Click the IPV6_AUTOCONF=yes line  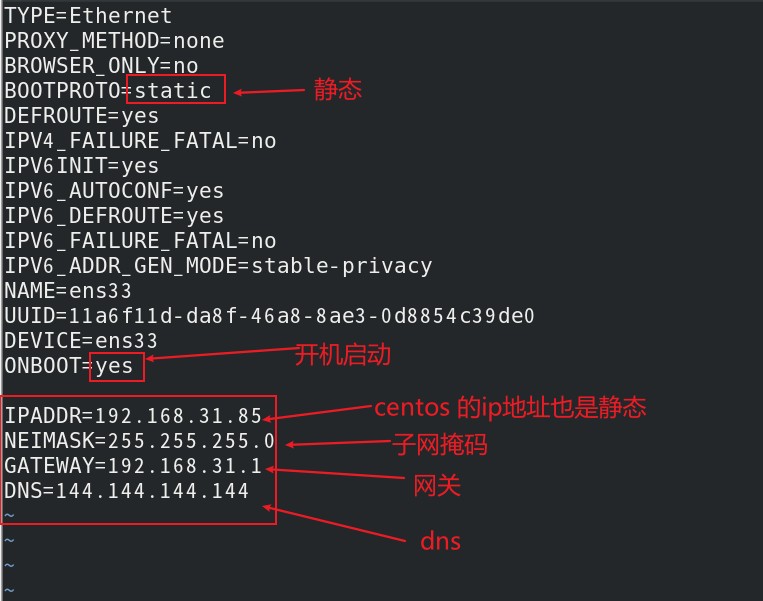(x=114, y=191)
